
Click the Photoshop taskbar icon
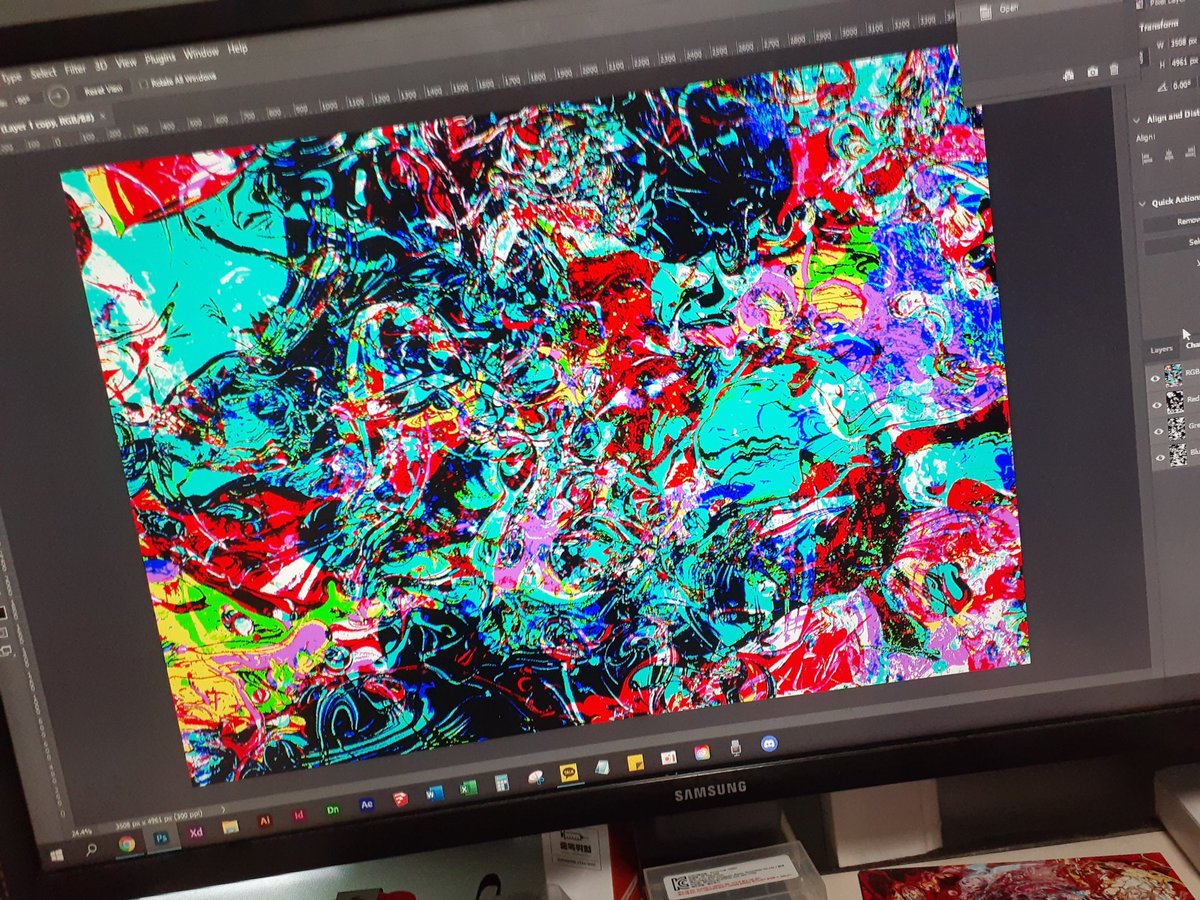[161, 838]
